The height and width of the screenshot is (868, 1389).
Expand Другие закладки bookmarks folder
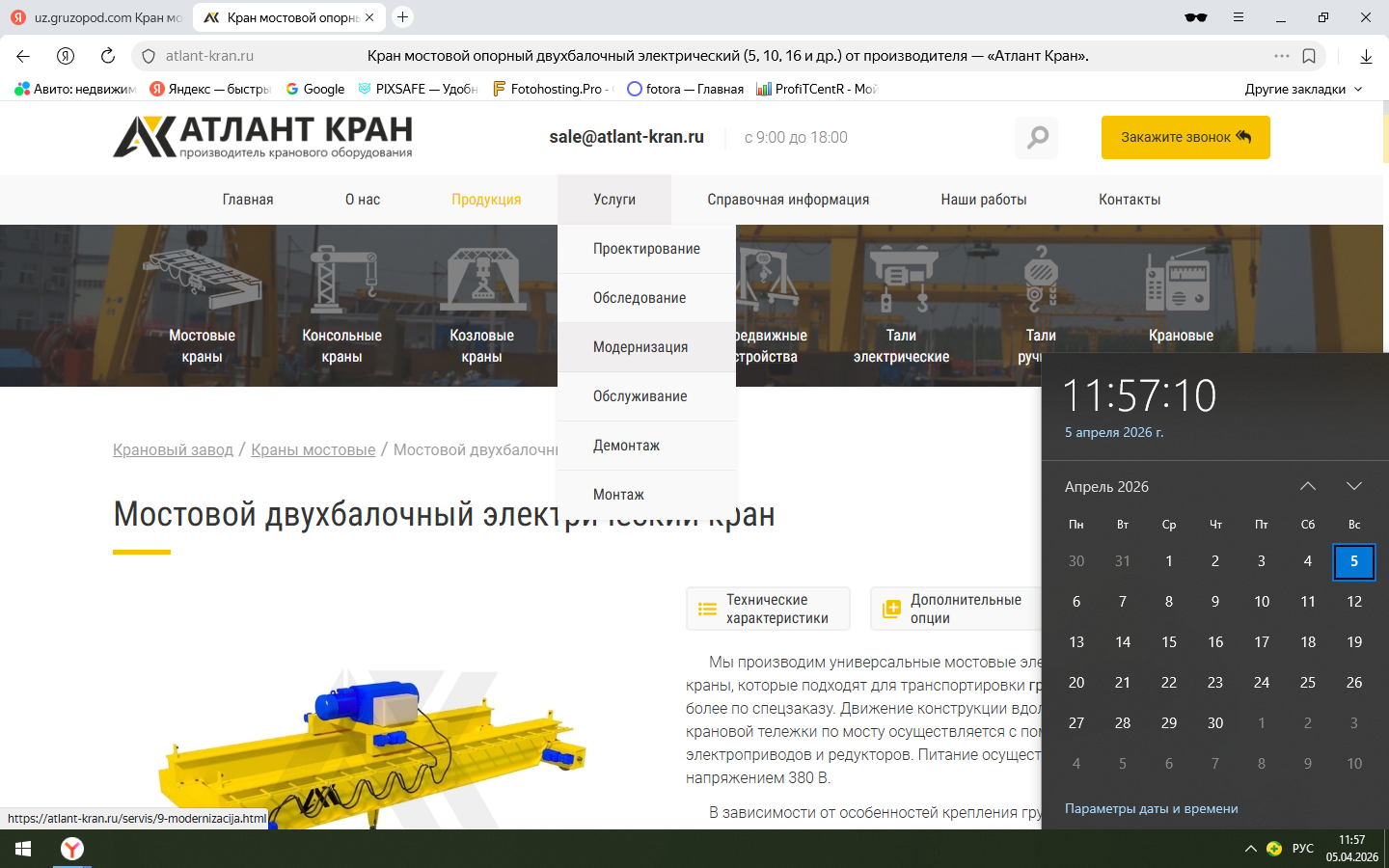[1303, 89]
